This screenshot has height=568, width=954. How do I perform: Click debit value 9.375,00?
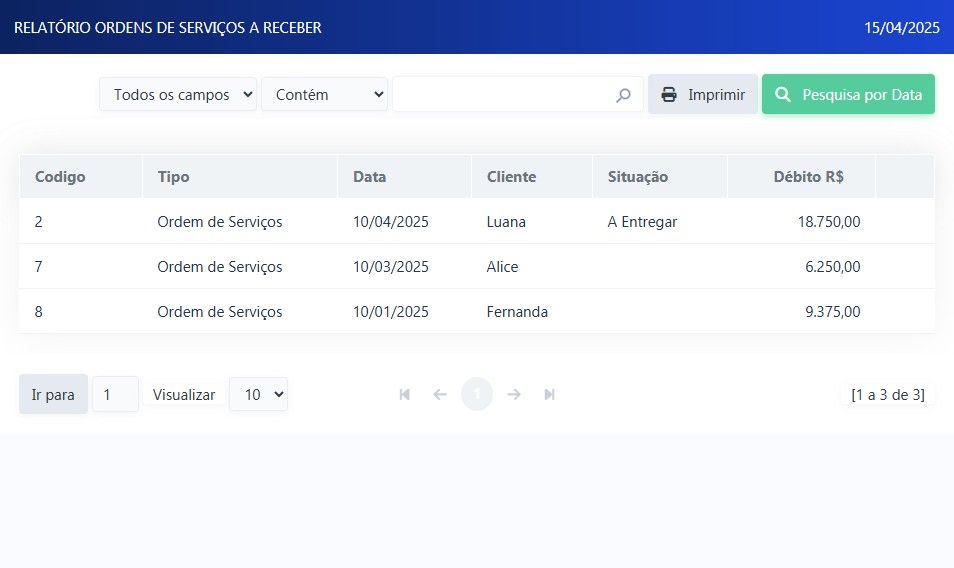[833, 312]
